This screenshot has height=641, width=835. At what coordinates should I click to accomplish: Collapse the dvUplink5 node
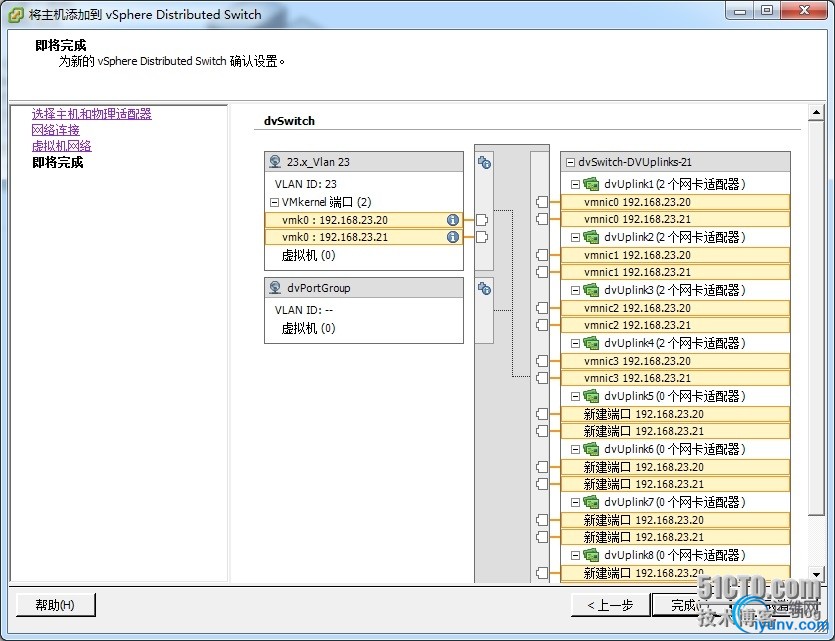coord(575,396)
